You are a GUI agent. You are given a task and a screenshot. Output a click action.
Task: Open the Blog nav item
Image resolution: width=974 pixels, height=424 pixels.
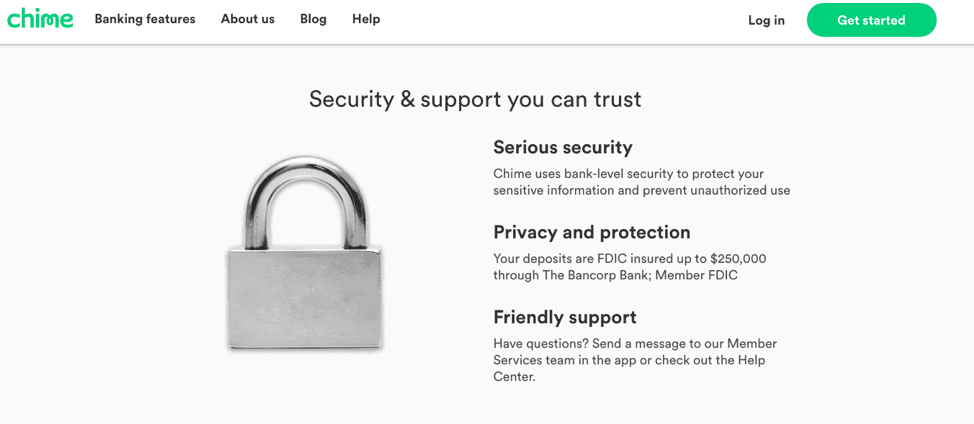point(313,19)
